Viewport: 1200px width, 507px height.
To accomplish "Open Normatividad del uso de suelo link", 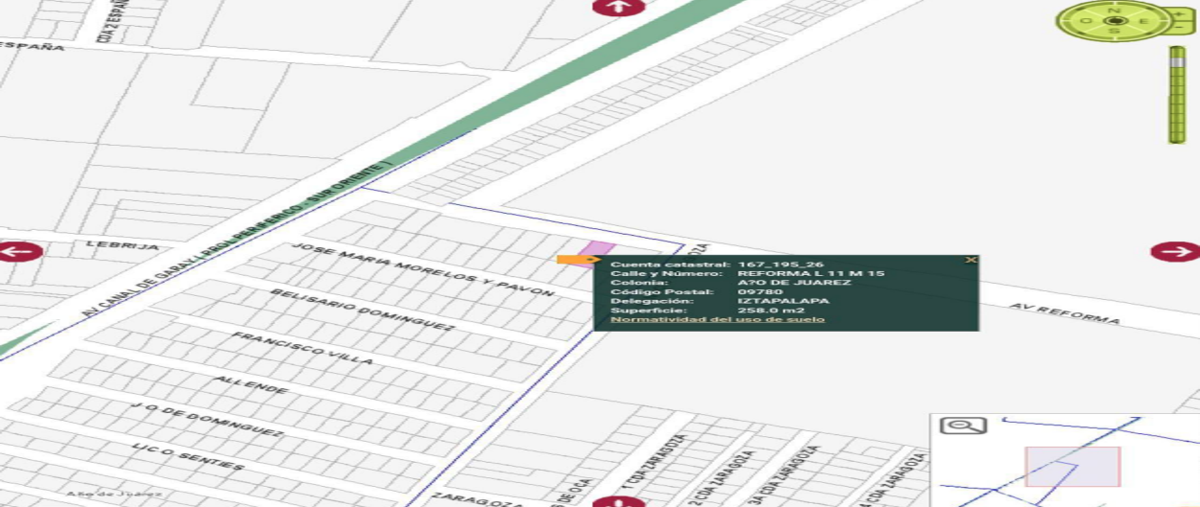I will pyautogui.click(x=717, y=319).
